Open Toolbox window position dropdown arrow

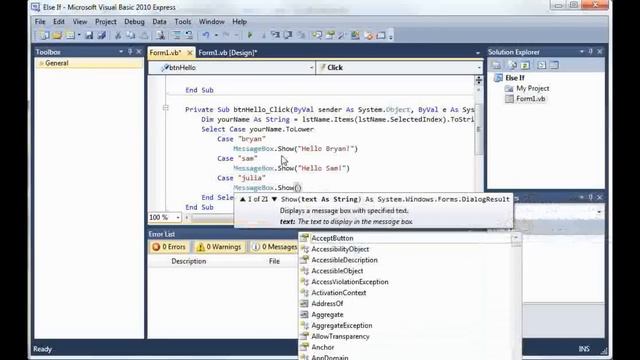[x=121, y=52]
